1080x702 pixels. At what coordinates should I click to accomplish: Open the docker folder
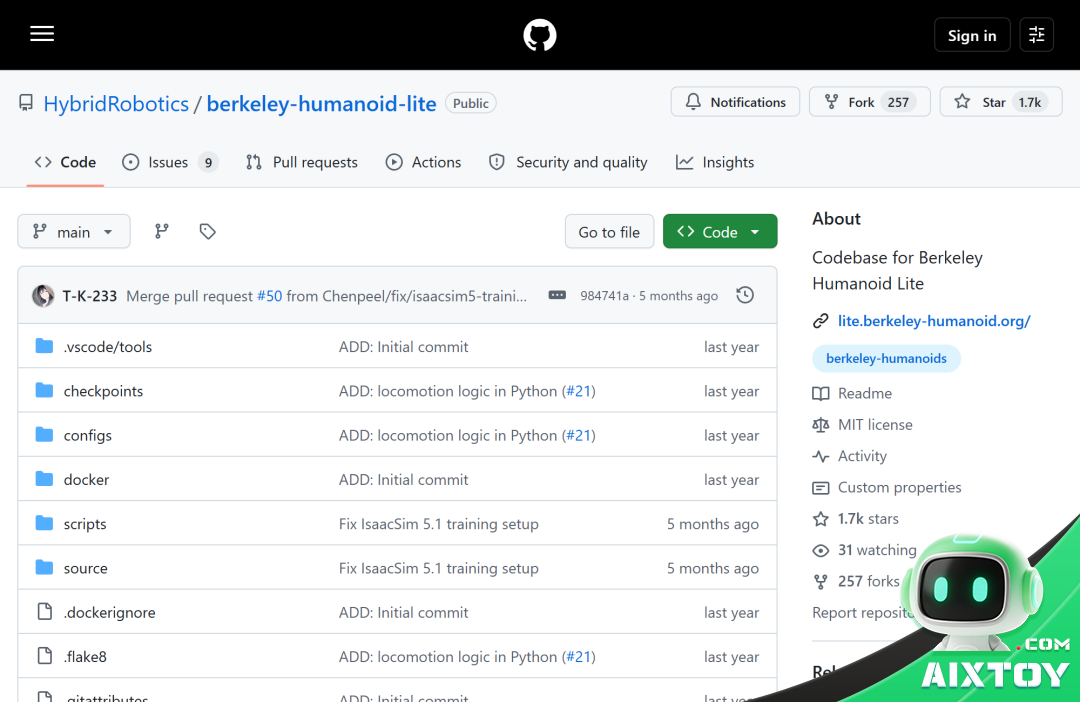pyautogui.click(x=86, y=479)
